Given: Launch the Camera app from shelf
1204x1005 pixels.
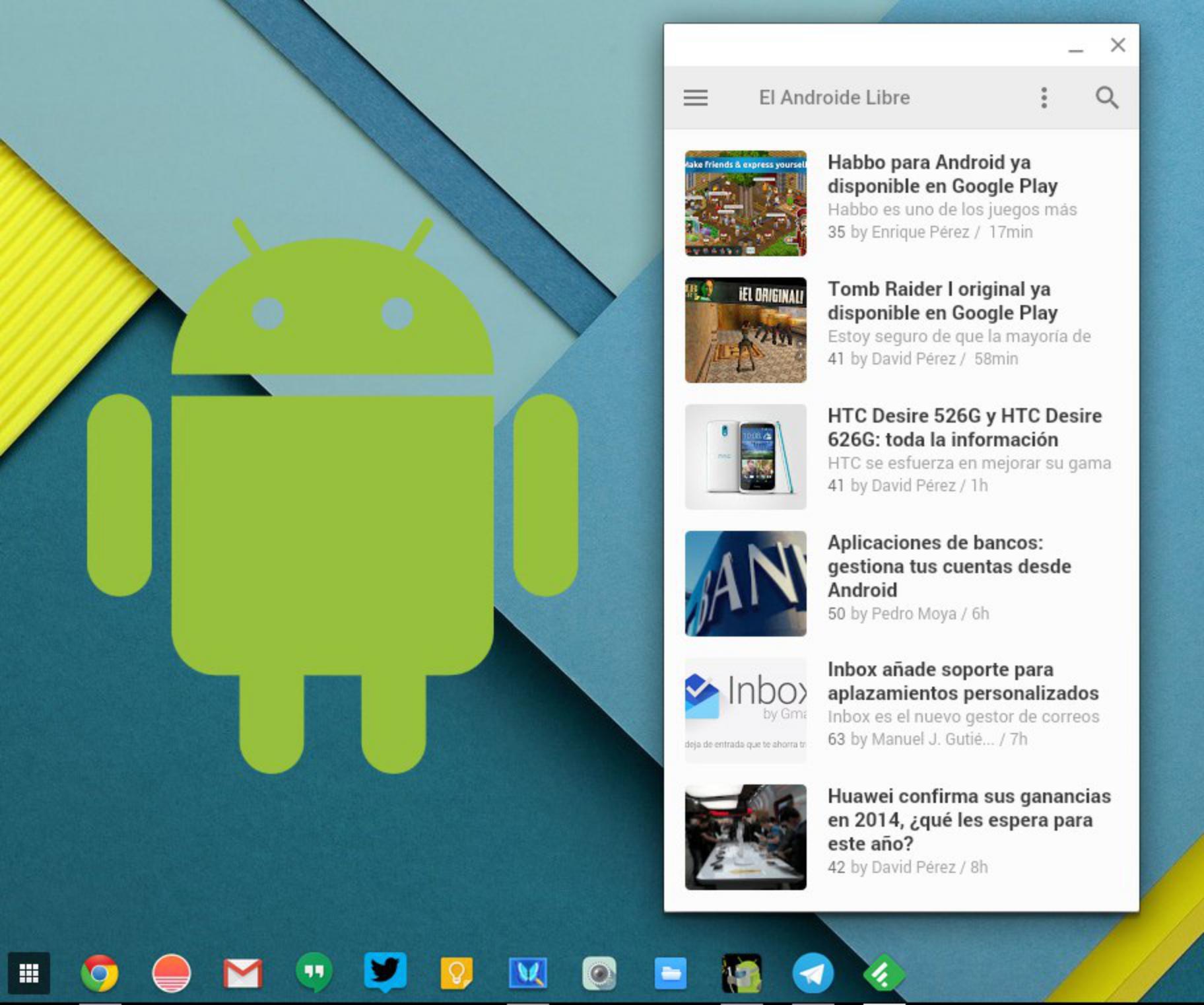Looking at the screenshot, I should tap(599, 973).
